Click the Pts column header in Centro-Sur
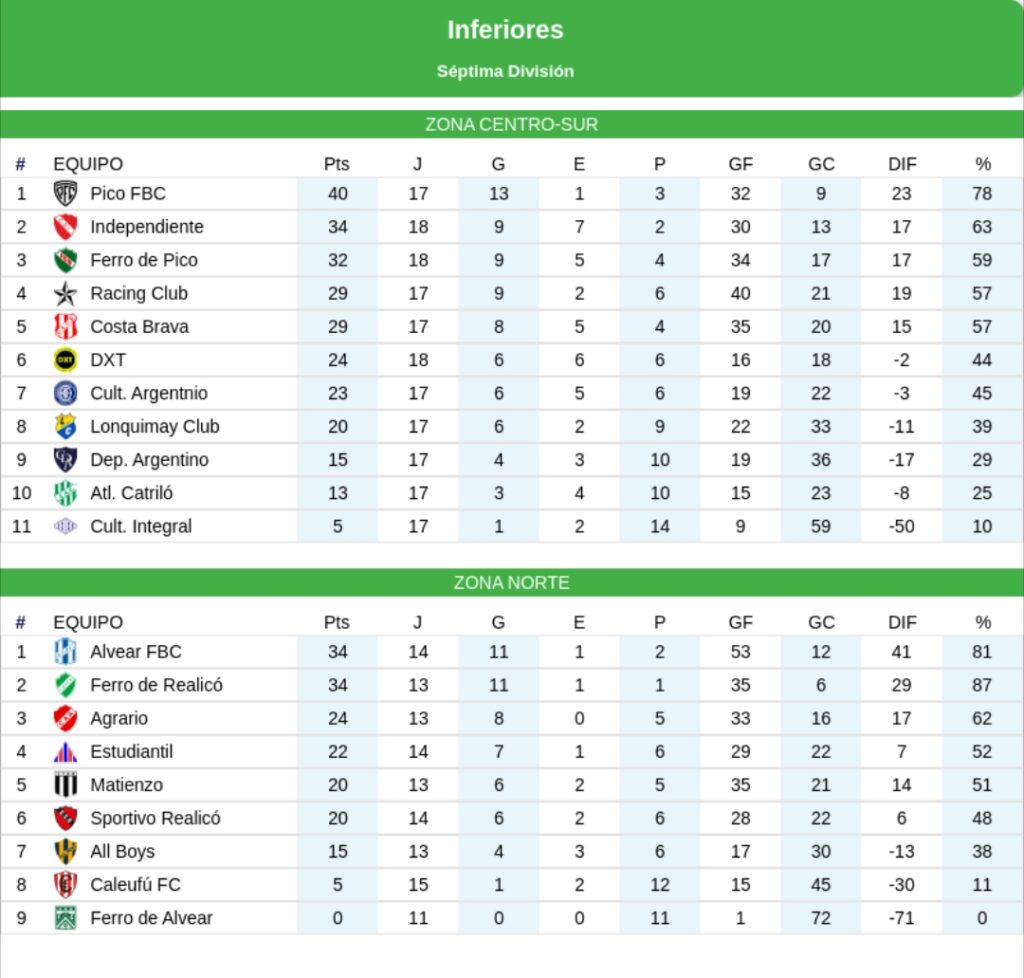The image size is (1024, 978). [337, 164]
